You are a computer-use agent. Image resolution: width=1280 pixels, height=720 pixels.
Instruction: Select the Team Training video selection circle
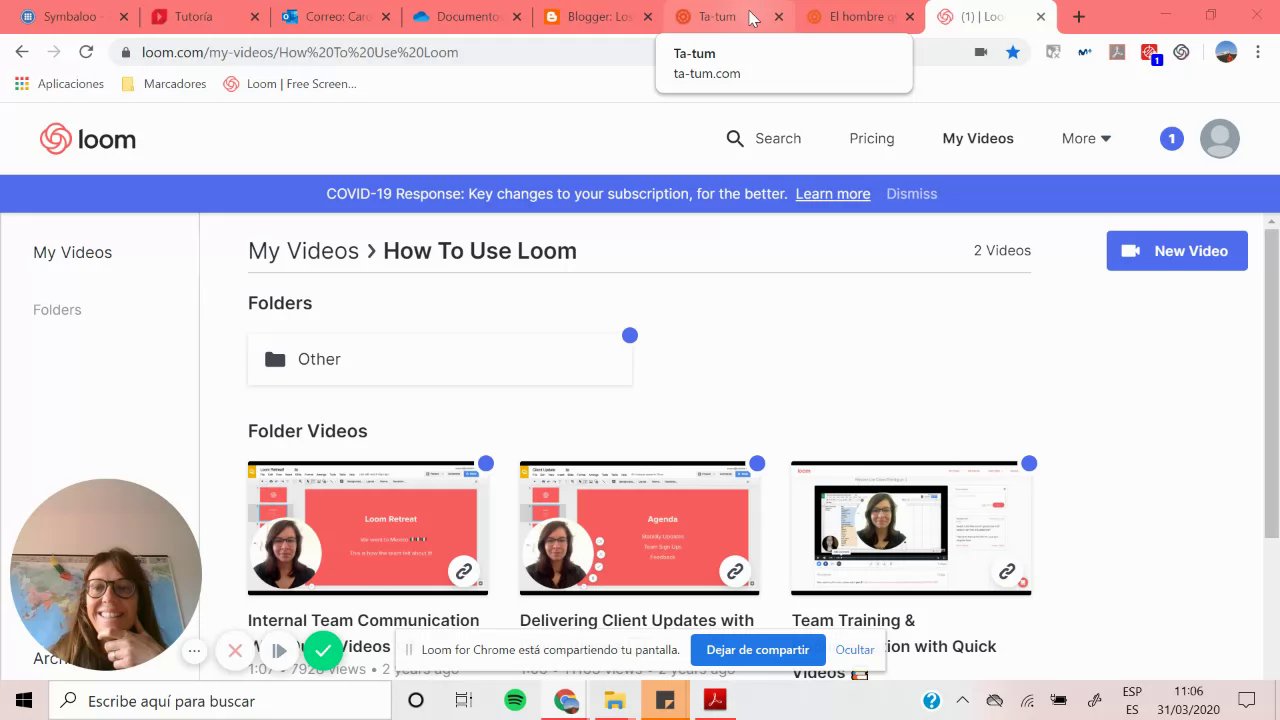point(1029,463)
